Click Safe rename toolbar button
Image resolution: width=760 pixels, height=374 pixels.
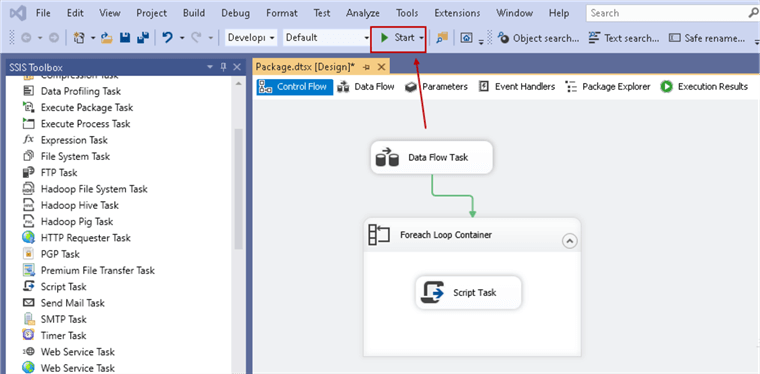[707, 38]
